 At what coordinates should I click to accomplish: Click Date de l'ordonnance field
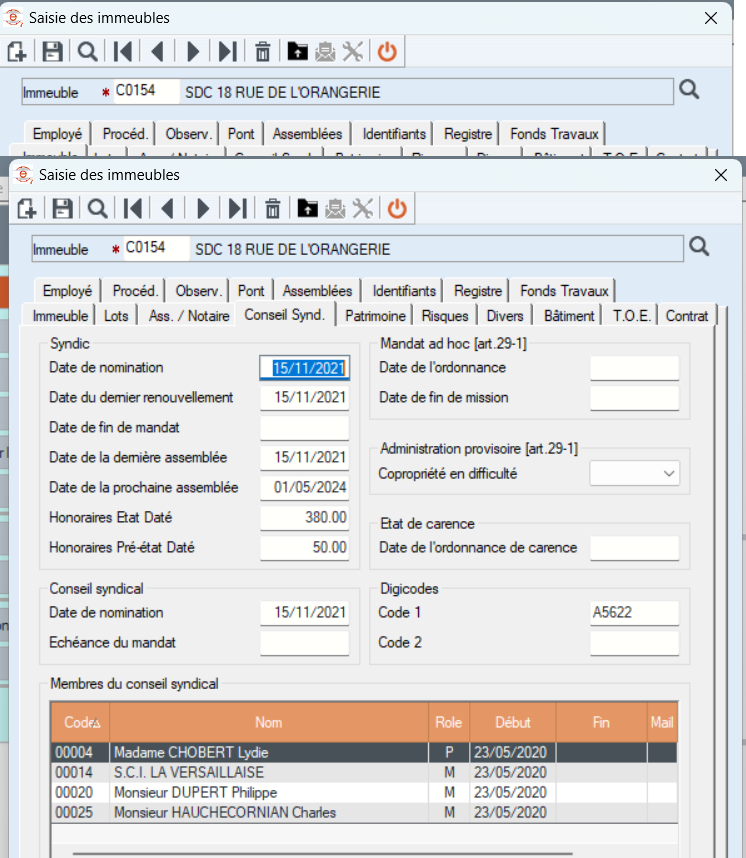pos(634,368)
